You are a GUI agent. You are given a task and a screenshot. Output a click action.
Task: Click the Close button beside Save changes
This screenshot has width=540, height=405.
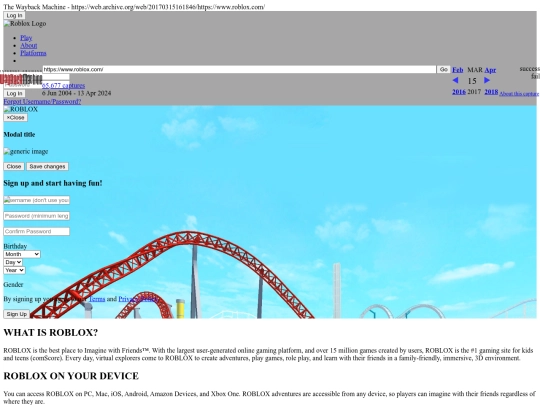click(x=14, y=167)
